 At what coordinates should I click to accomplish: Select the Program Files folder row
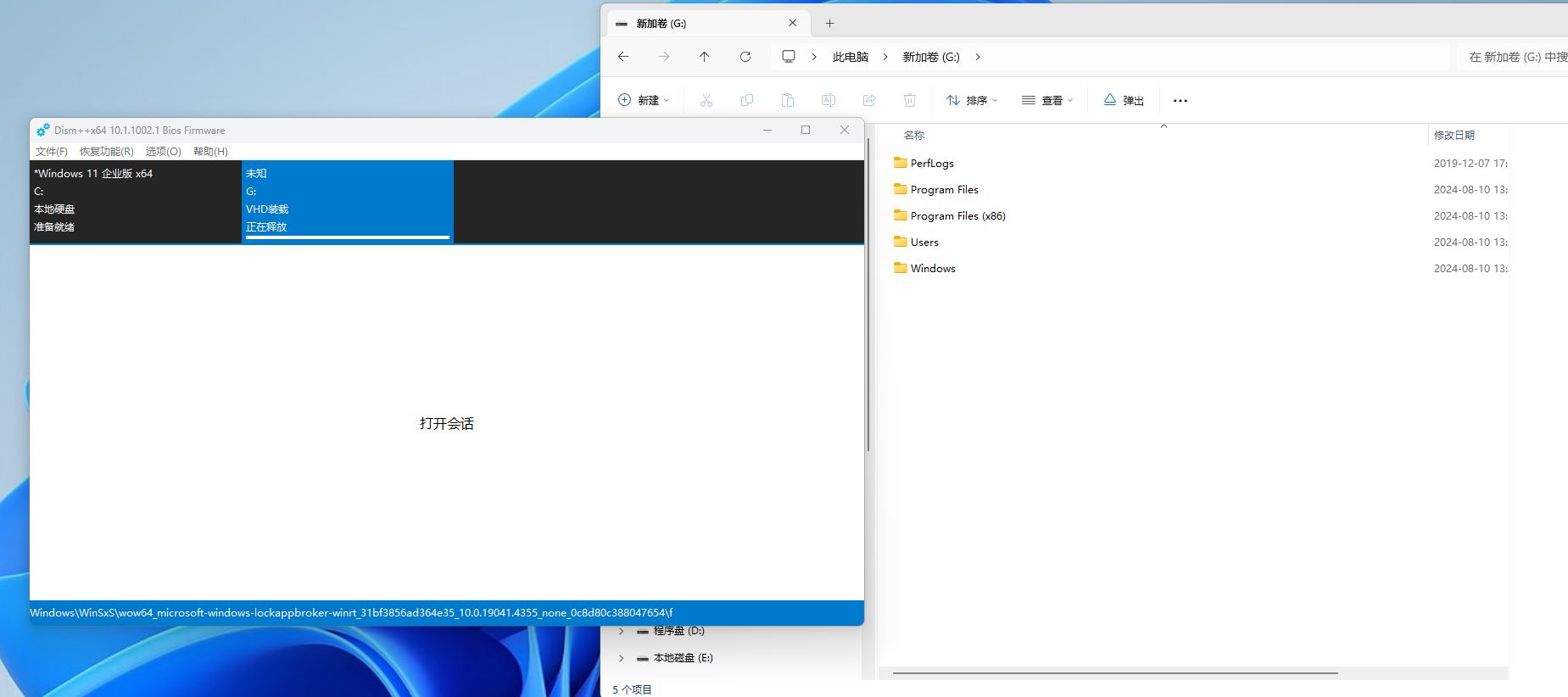(x=1200, y=189)
